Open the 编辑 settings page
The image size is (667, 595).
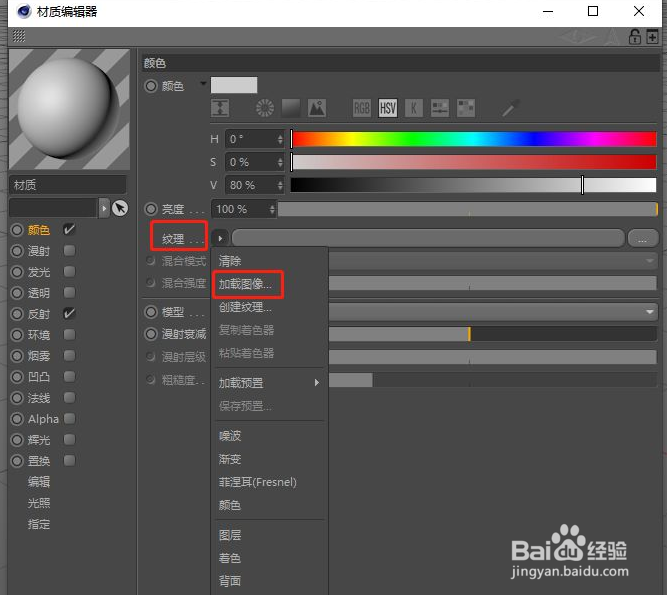click(x=39, y=482)
